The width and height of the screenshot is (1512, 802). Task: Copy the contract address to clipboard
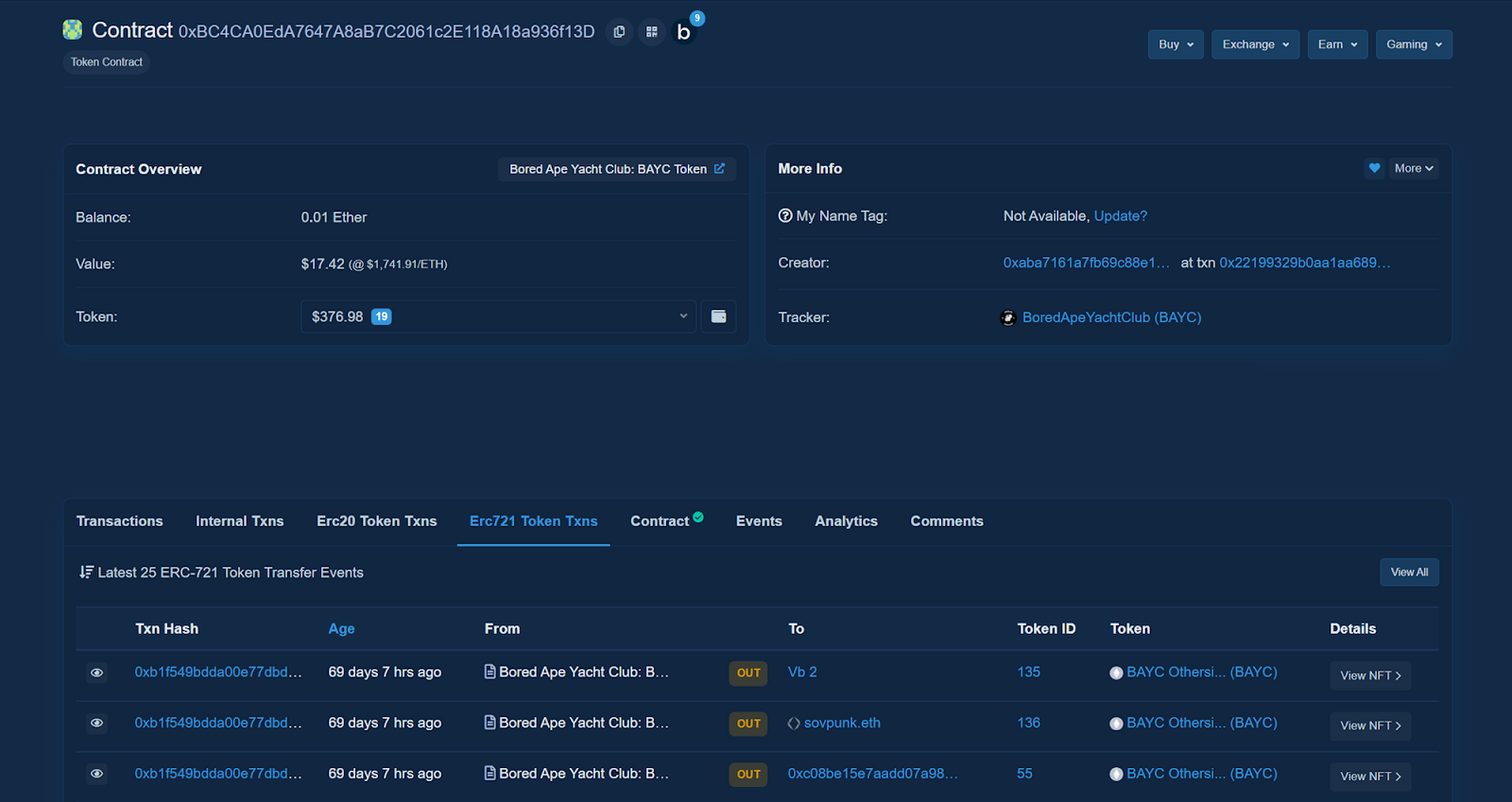(619, 31)
